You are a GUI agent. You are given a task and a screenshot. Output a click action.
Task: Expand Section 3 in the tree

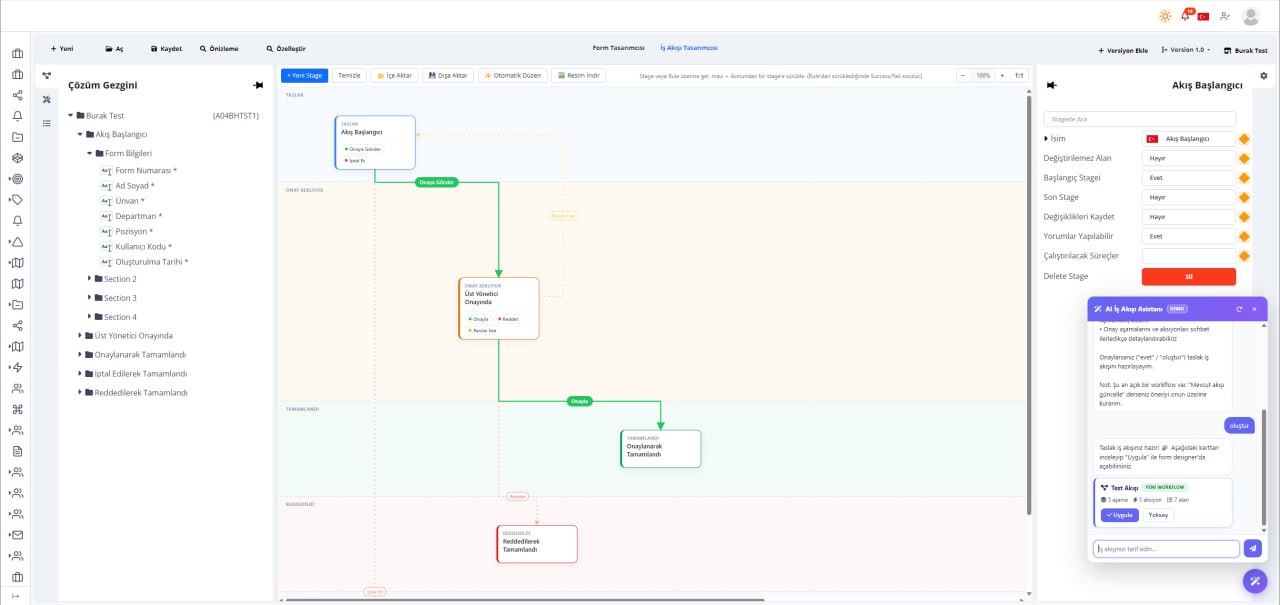point(89,298)
